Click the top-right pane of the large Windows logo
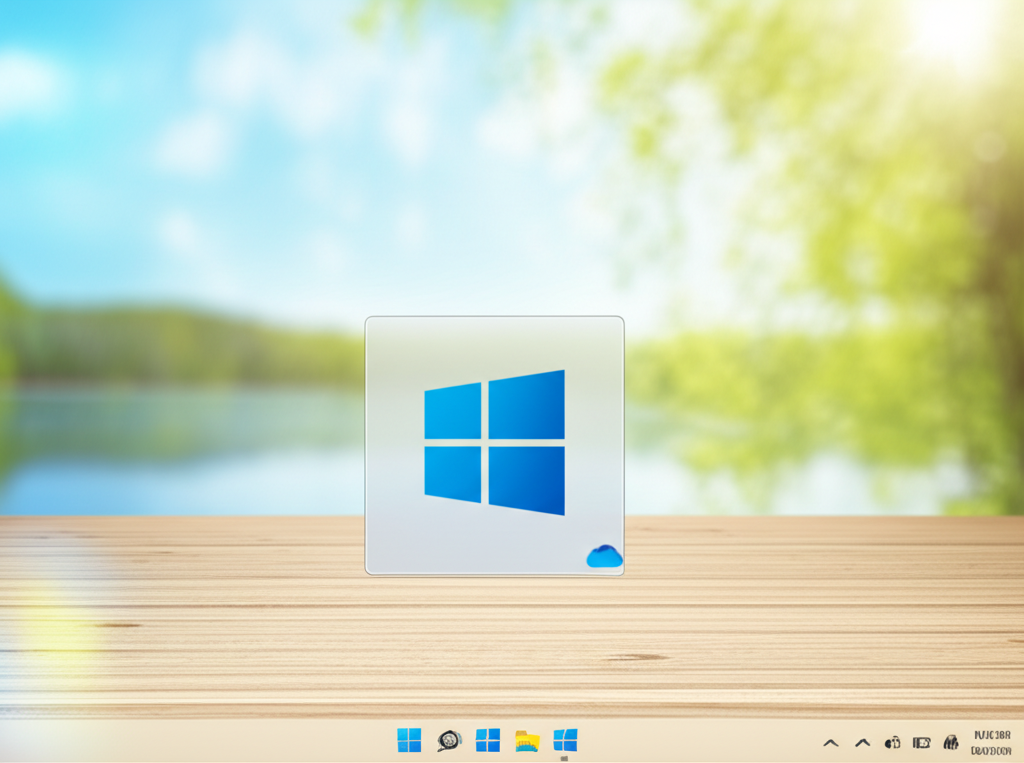Viewport: 1024px width, 763px height. 527,405
